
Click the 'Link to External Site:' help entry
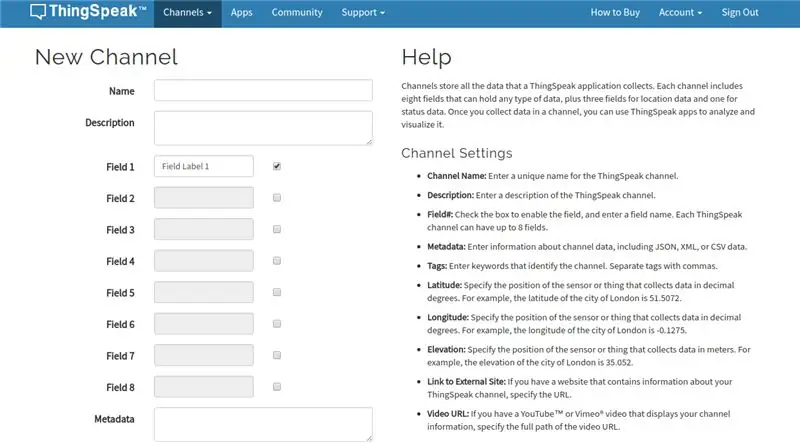coord(580,388)
